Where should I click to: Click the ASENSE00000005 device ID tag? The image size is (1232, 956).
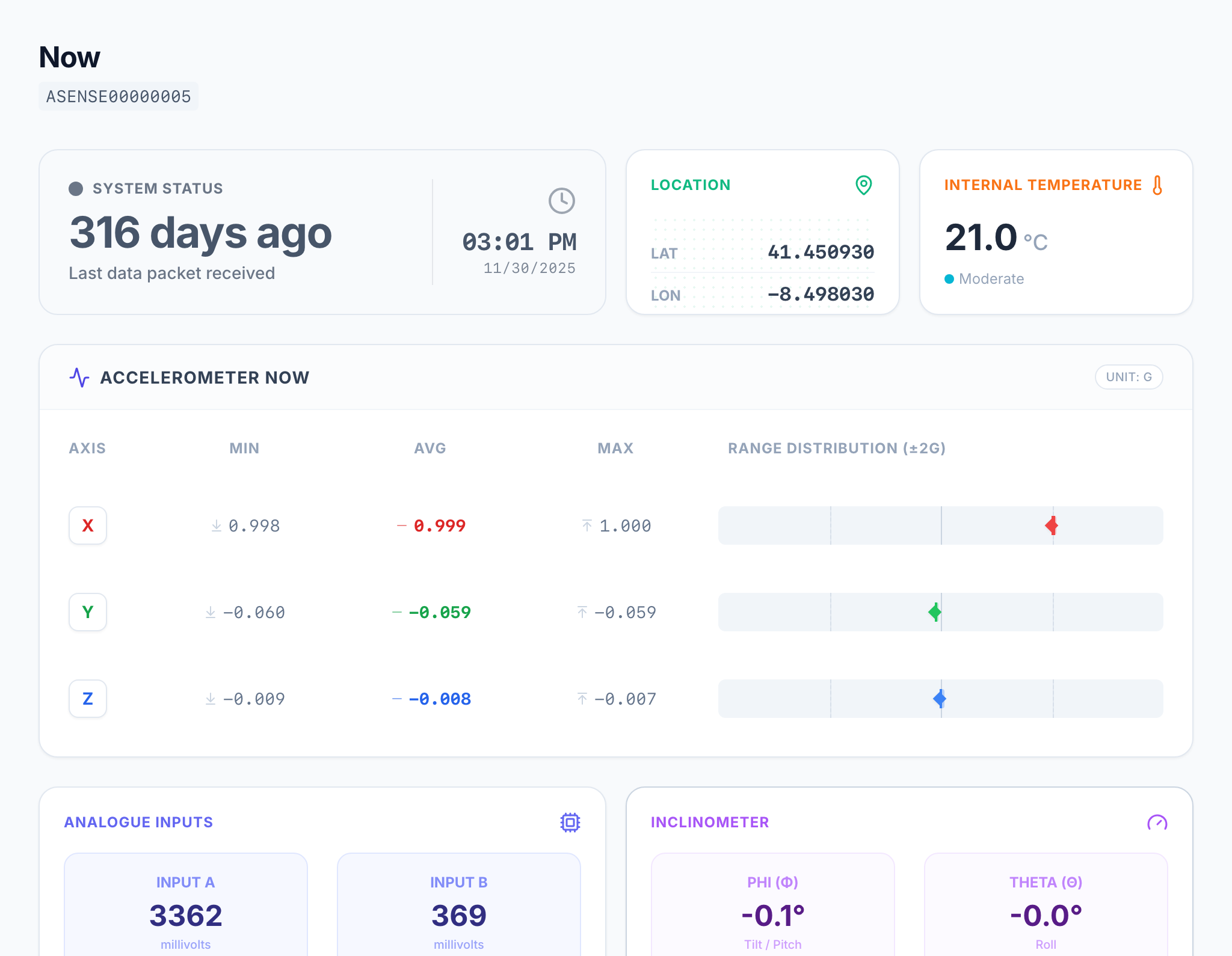[x=119, y=96]
